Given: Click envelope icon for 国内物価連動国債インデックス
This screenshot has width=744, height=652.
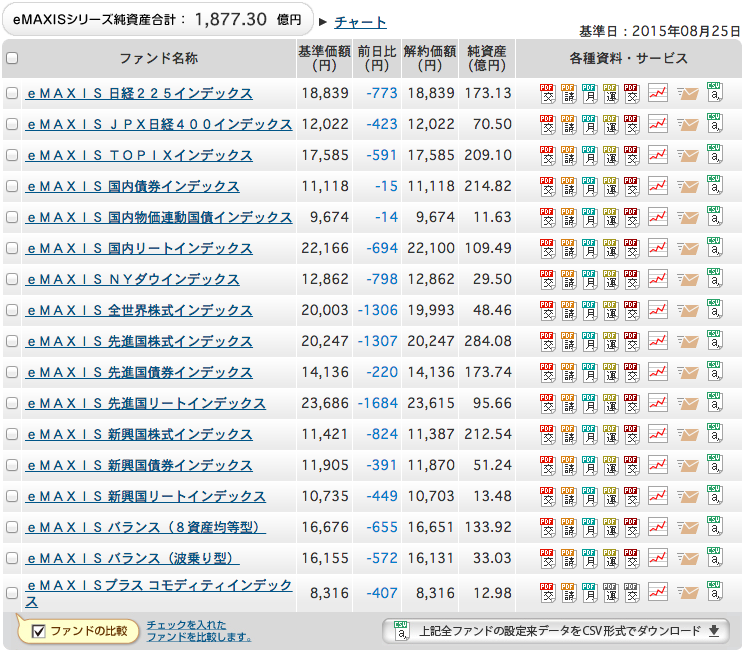Looking at the screenshot, I should coord(687,218).
